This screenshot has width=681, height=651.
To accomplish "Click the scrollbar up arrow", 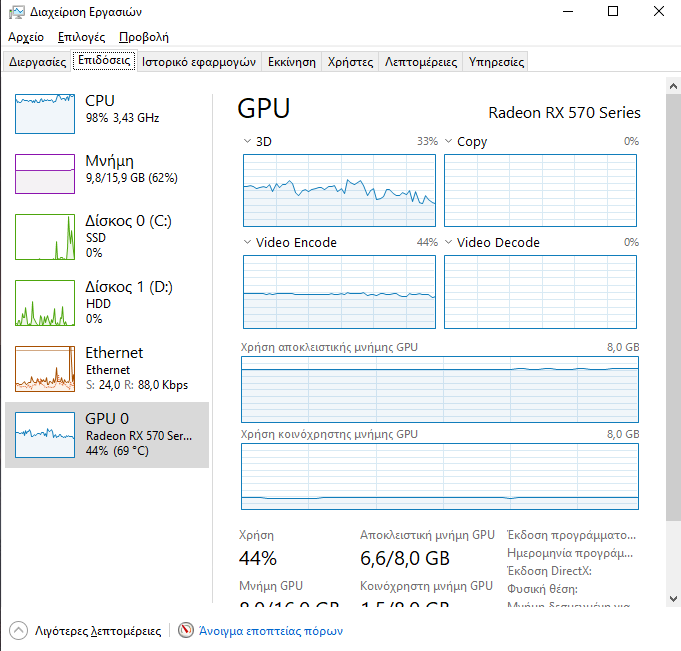I will point(673,86).
